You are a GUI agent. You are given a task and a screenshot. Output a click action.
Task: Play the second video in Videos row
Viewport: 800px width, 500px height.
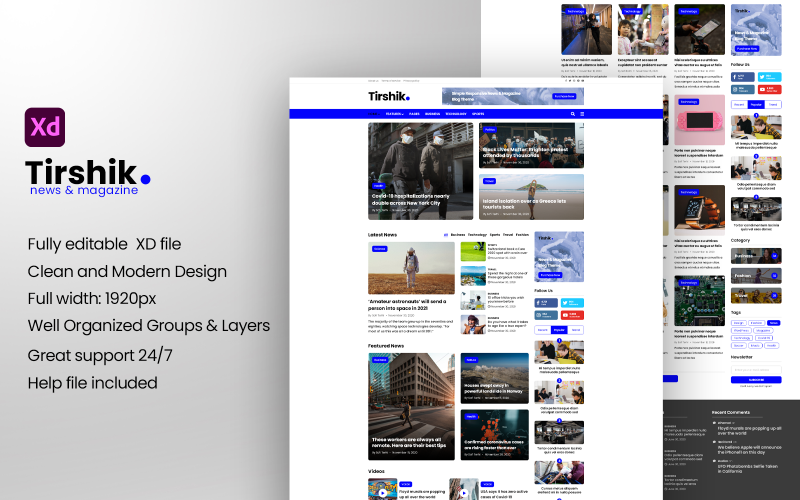coord(463,491)
